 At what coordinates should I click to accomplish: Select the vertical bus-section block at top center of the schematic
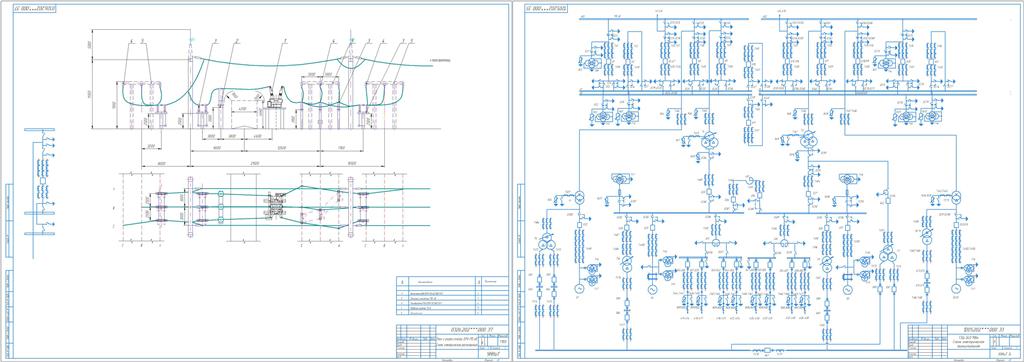click(753, 93)
